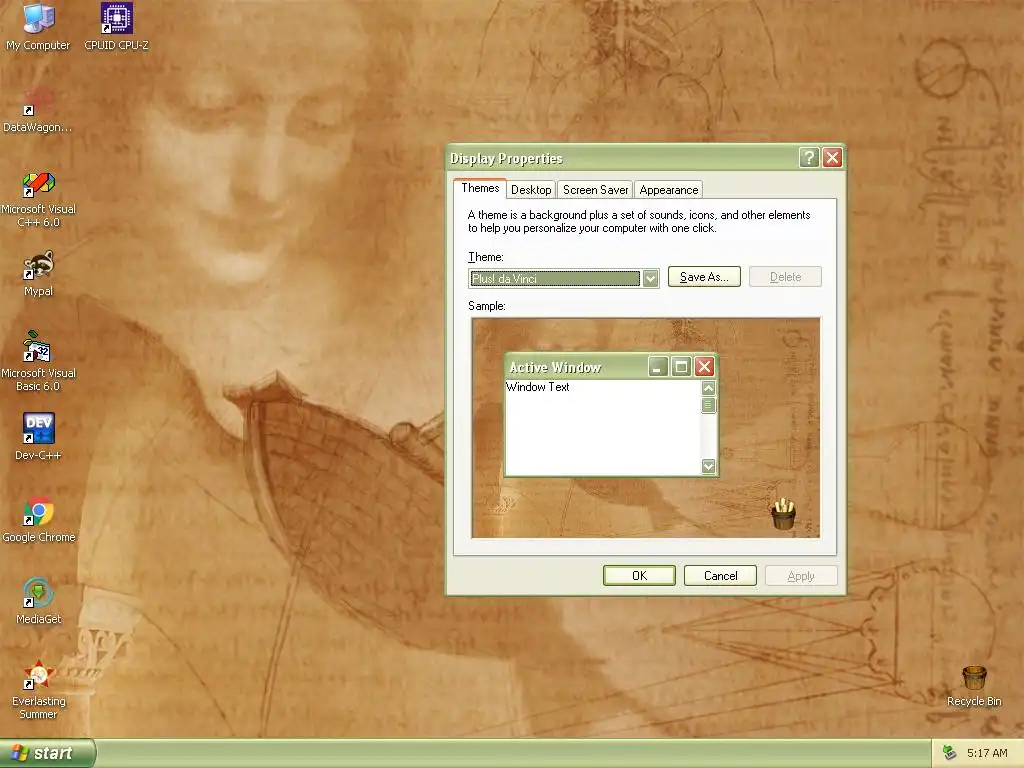Image resolution: width=1024 pixels, height=768 pixels.
Task: Click the Save As... button
Action: click(704, 277)
